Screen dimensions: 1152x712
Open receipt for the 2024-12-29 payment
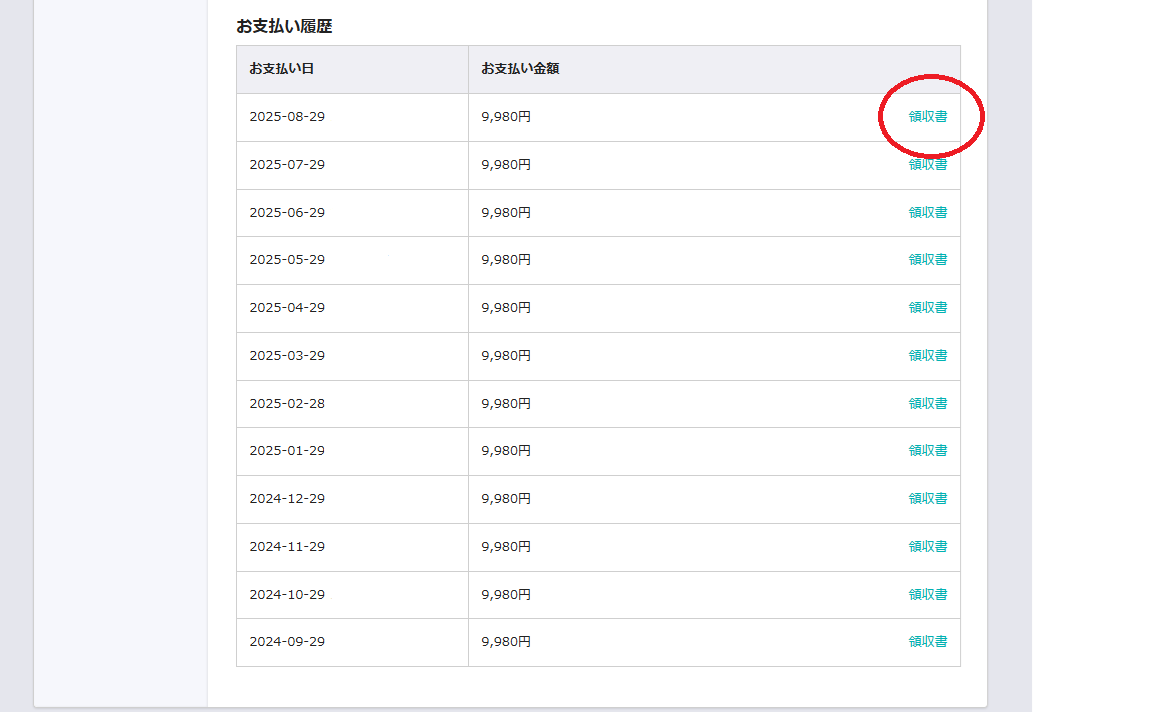[927, 499]
